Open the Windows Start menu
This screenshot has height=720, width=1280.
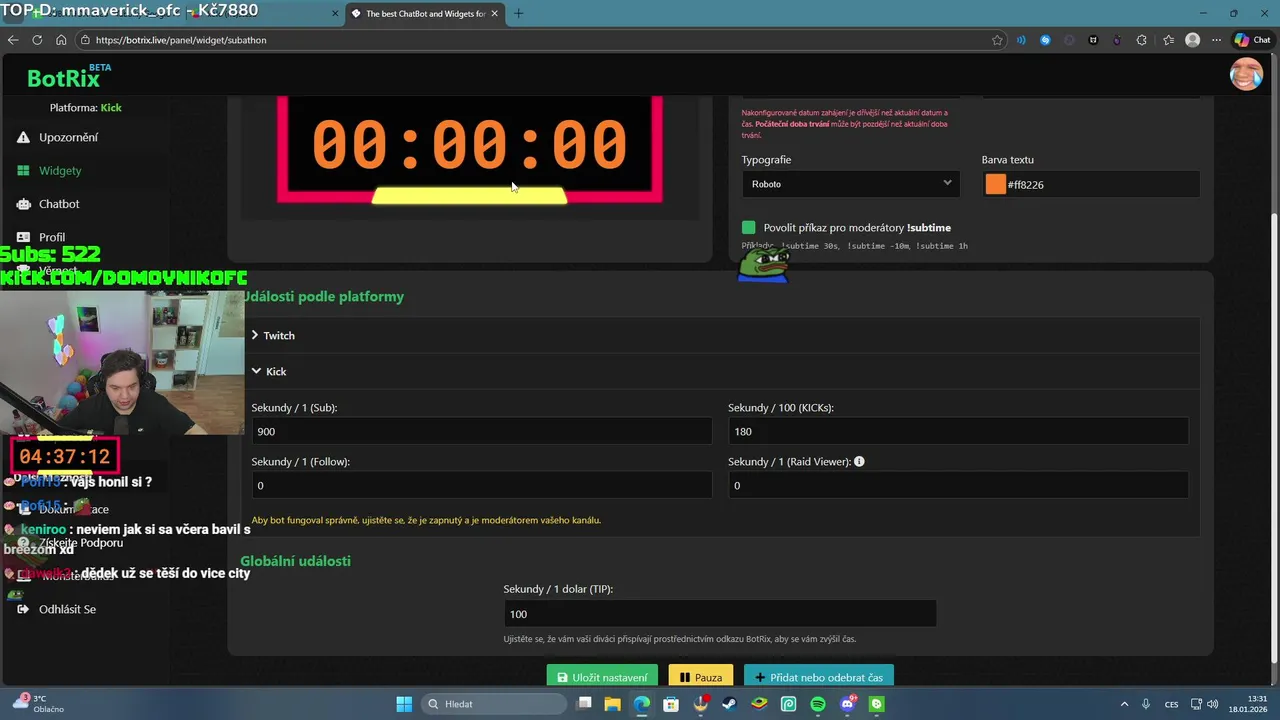(x=404, y=704)
